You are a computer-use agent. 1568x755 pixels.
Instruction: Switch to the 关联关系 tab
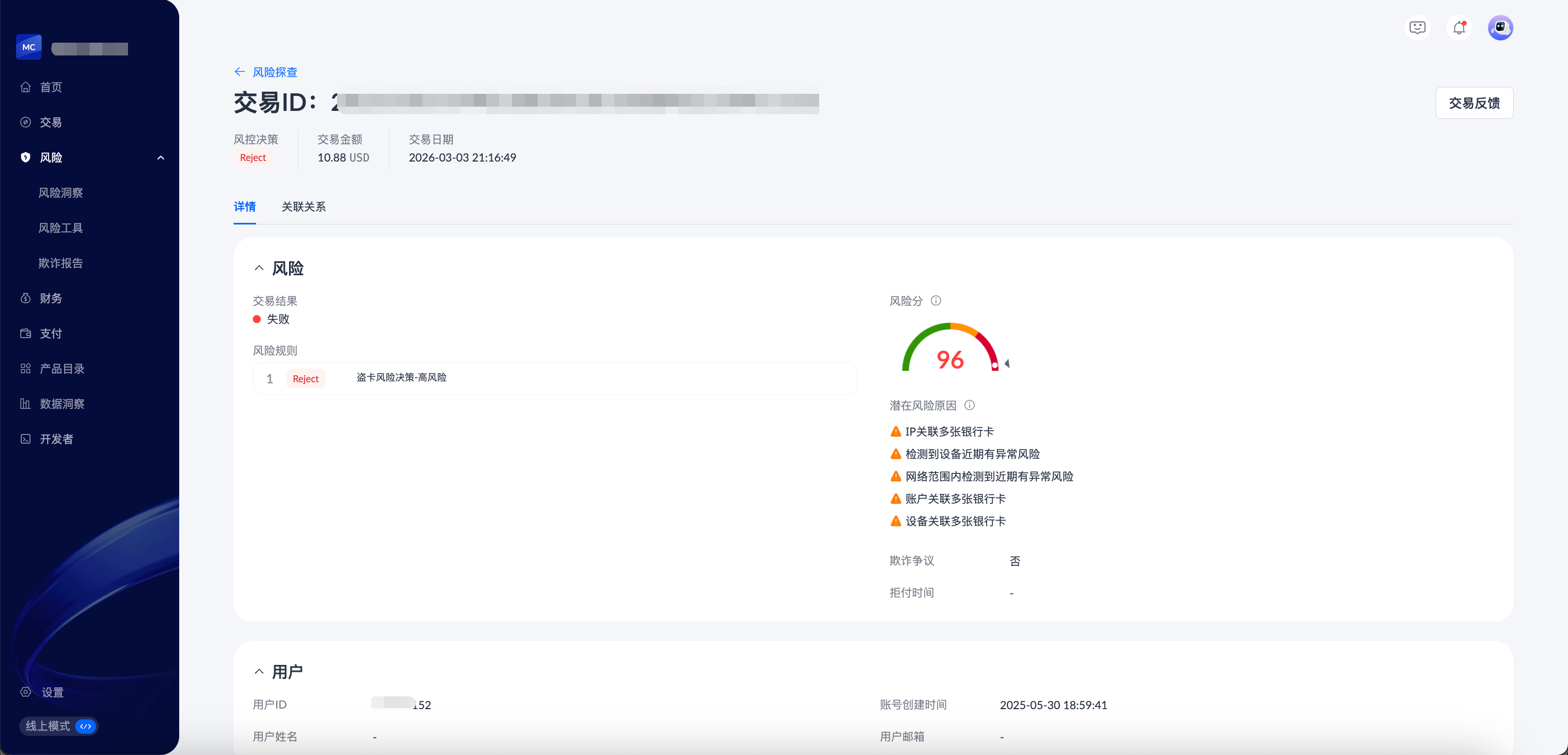(303, 207)
